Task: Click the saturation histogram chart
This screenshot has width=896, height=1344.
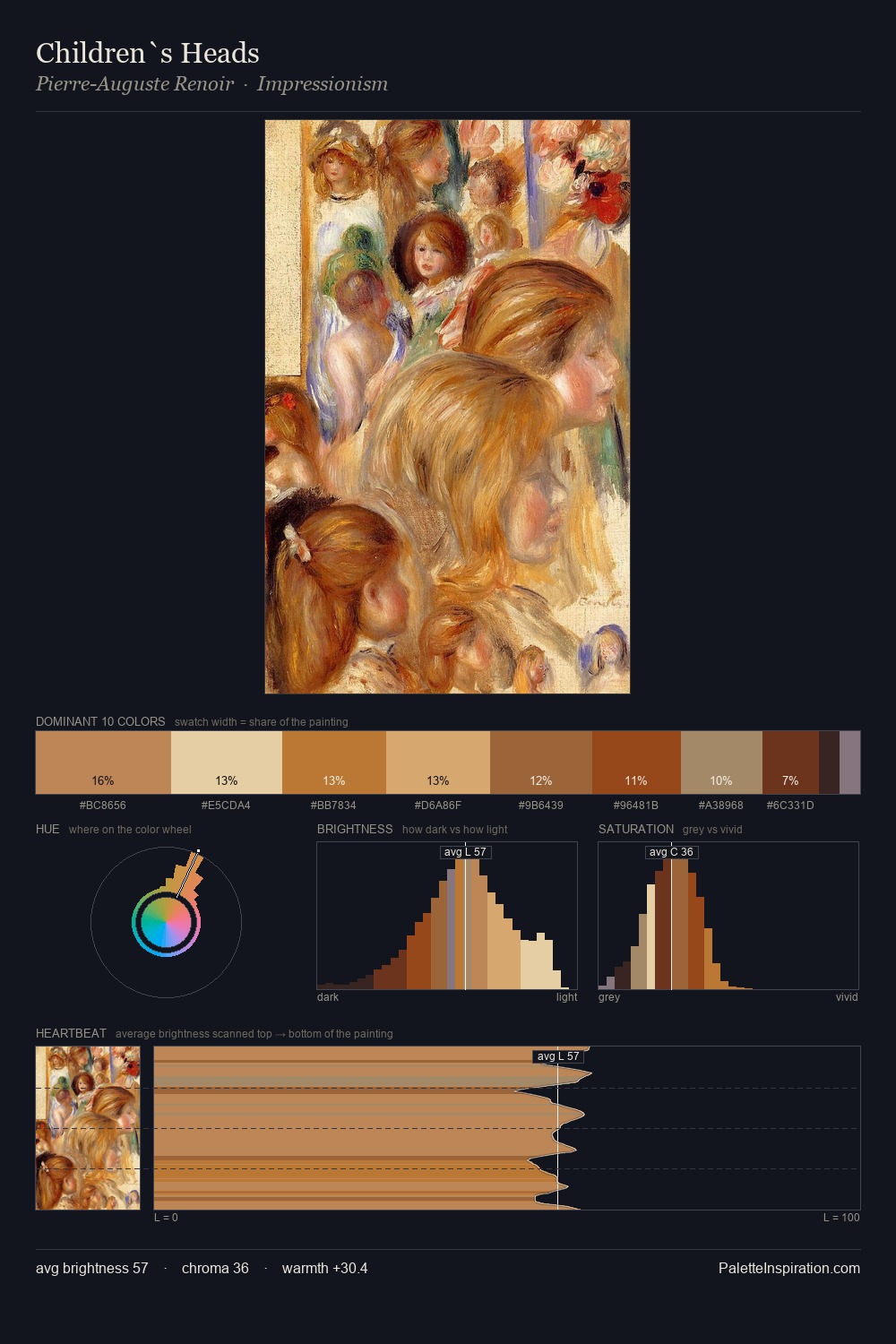Action: pos(728,916)
